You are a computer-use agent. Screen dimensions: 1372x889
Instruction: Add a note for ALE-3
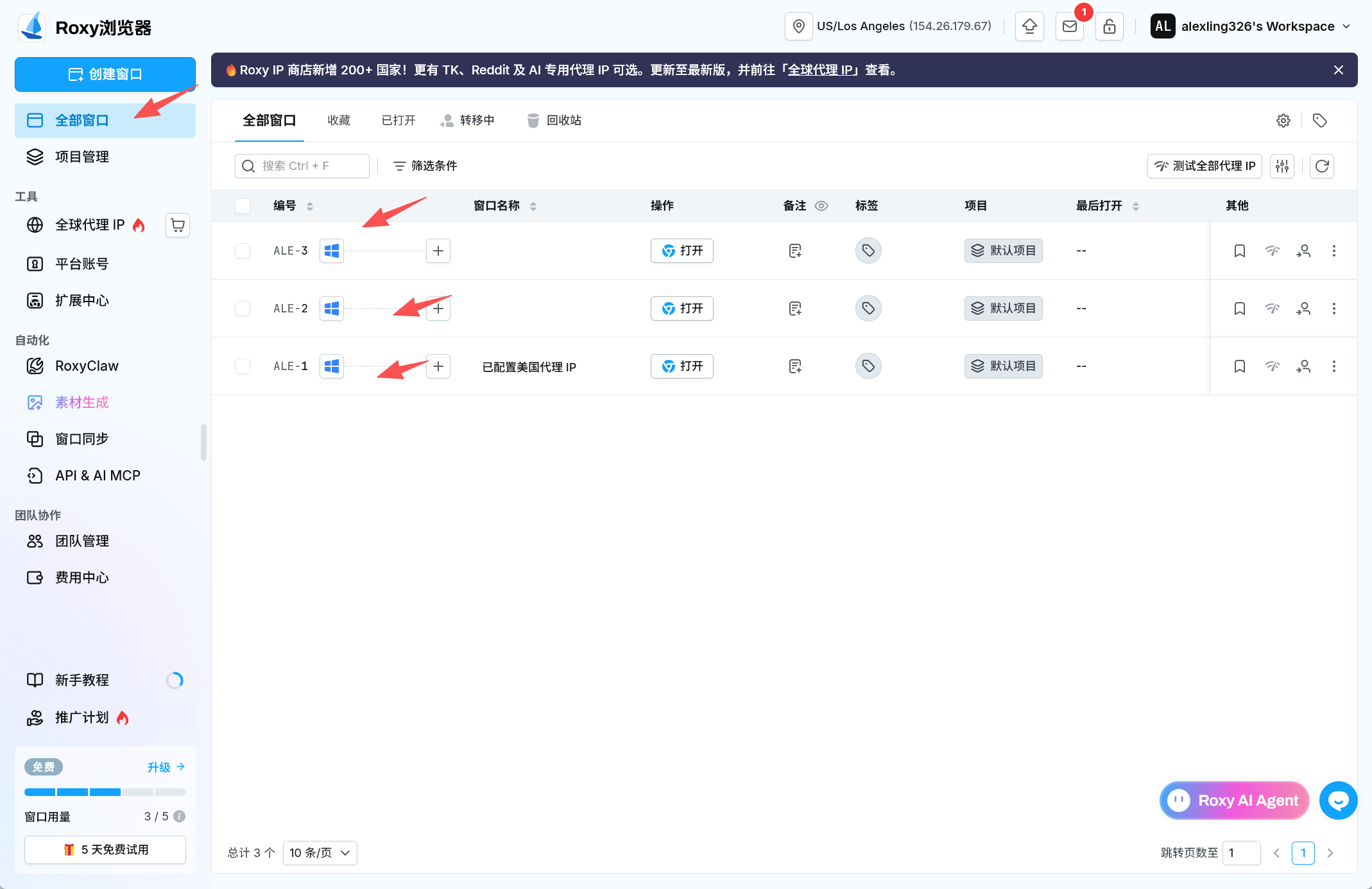coord(795,251)
